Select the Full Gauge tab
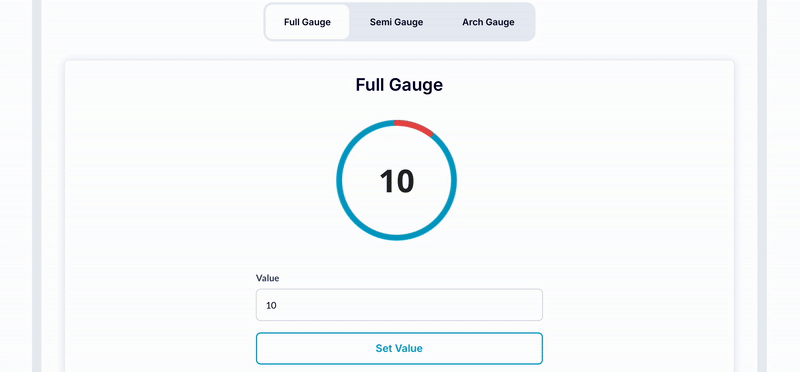The image size is (800, 372). coord(307,22)
